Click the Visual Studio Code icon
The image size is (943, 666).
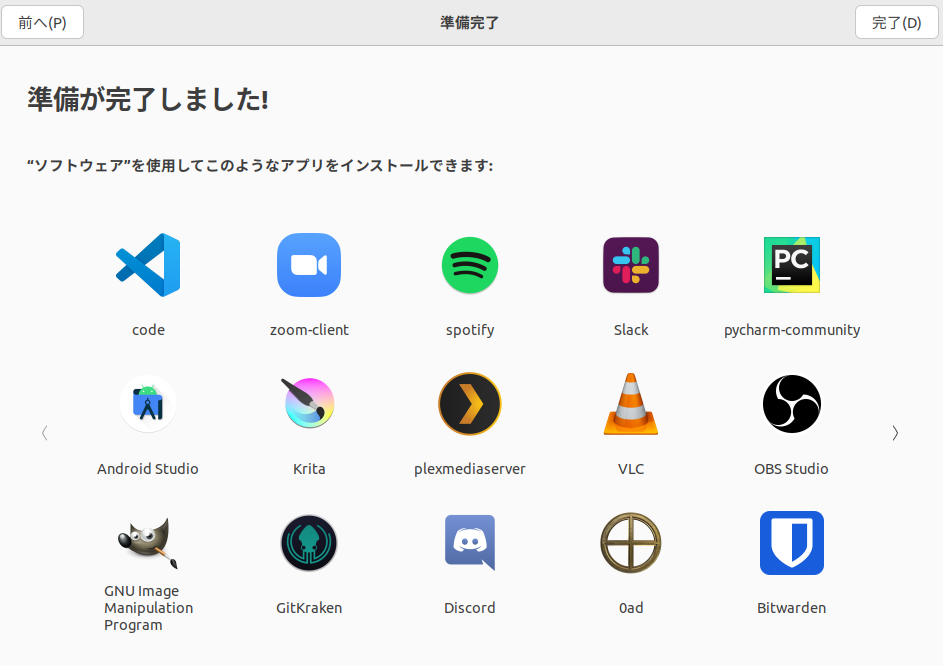(x=148, y=265)
